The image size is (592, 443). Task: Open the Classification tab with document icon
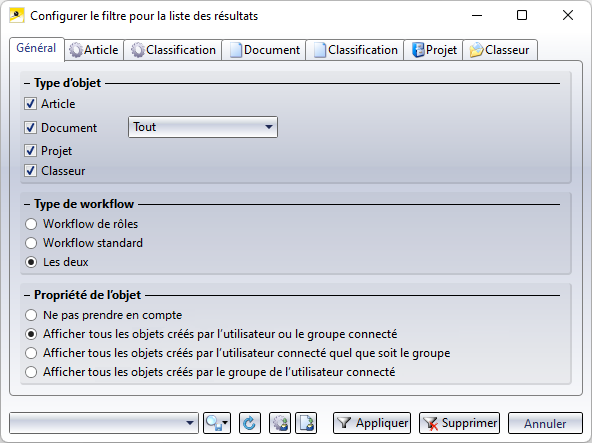click(355, 50)
